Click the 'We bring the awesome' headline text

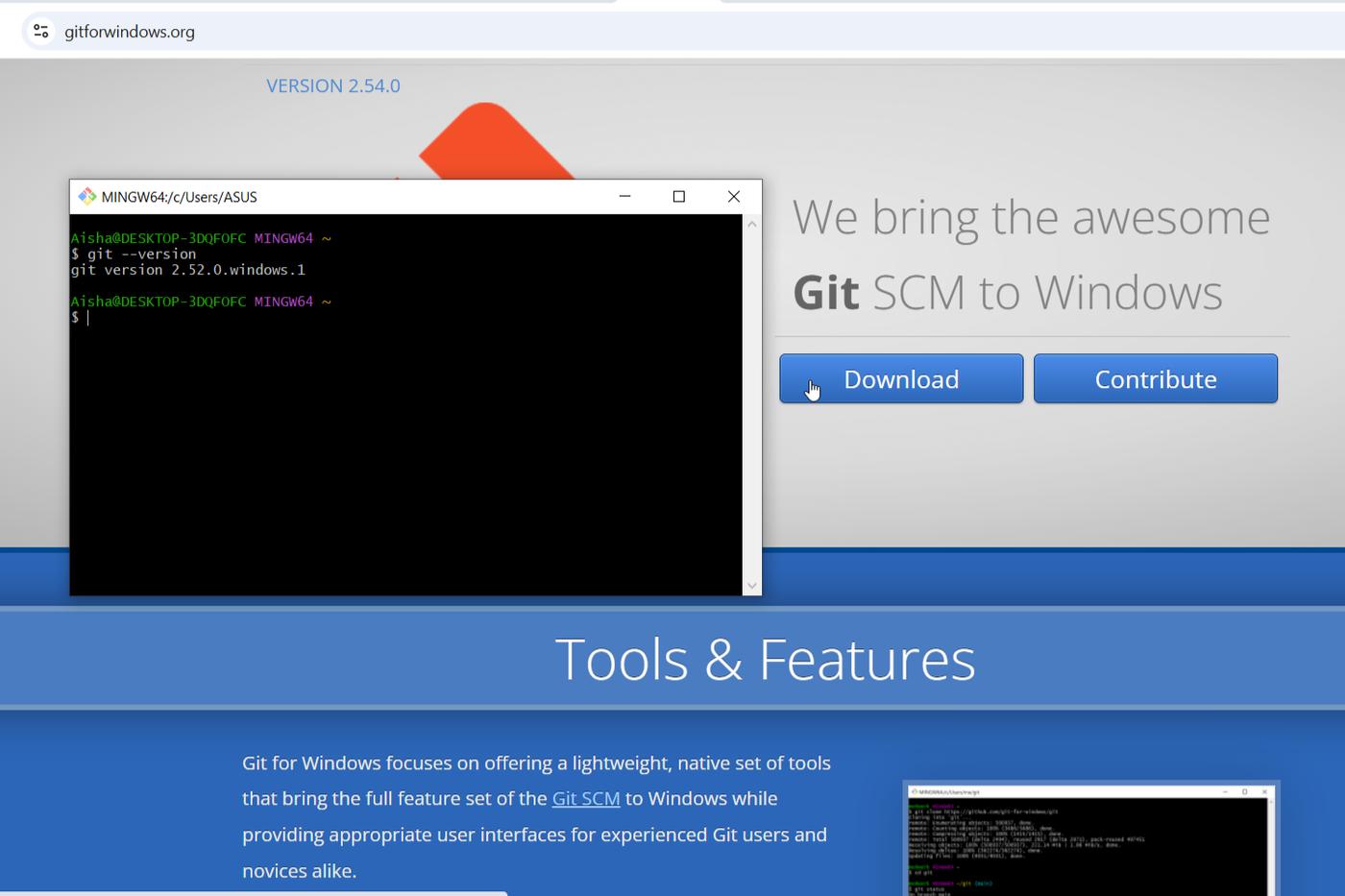click(1031, 217)
